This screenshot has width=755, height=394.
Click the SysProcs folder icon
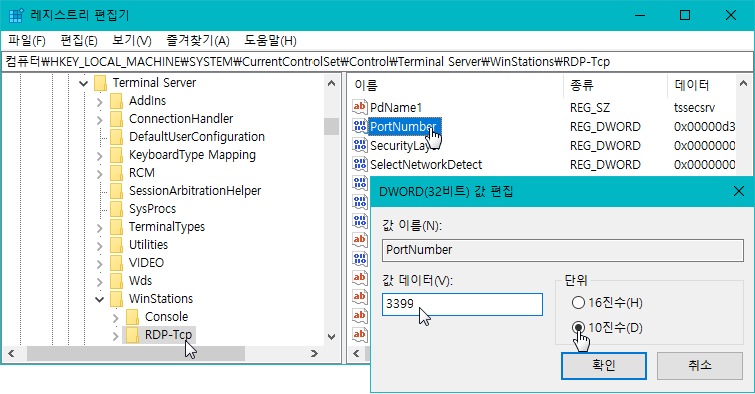click(x=116, y=209)
